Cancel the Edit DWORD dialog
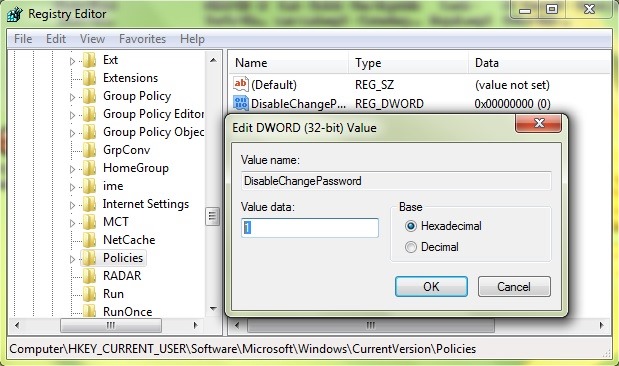Image resolution: width=619 pixels, height=366 pixels. [514, 286]
